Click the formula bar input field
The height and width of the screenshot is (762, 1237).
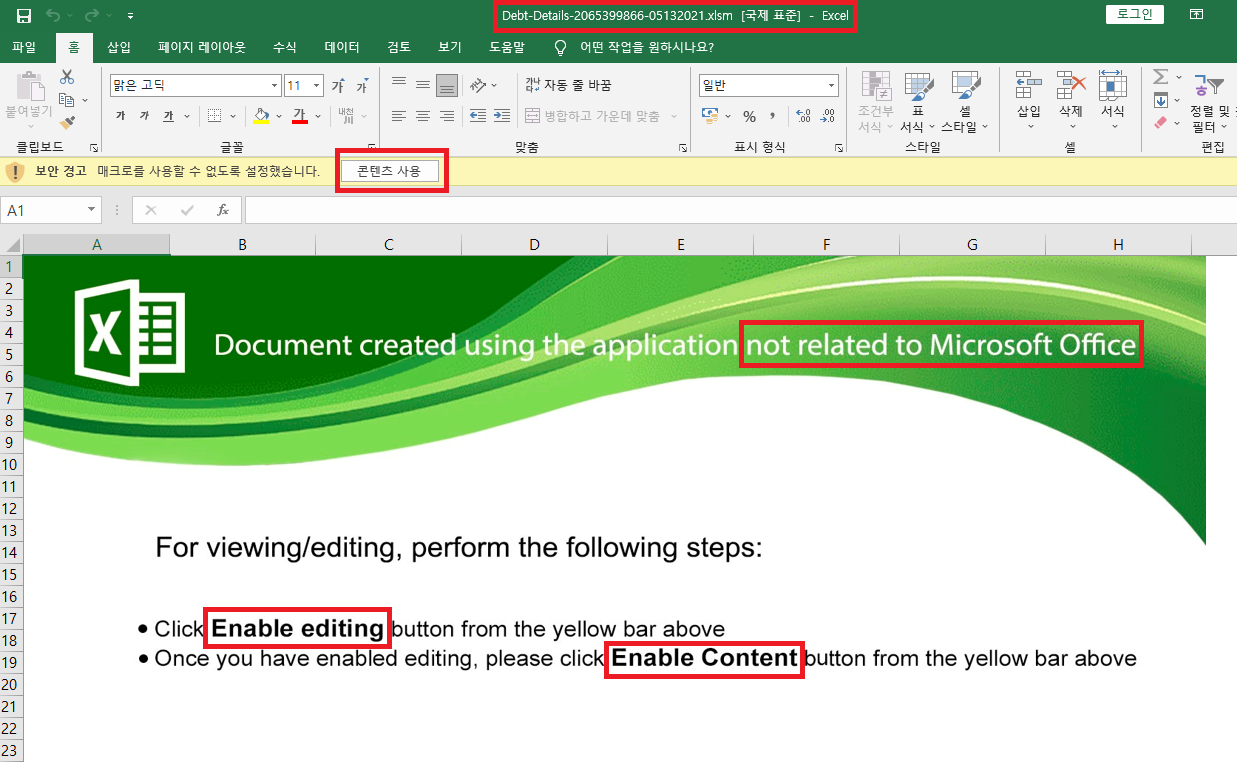pos(740,210)
